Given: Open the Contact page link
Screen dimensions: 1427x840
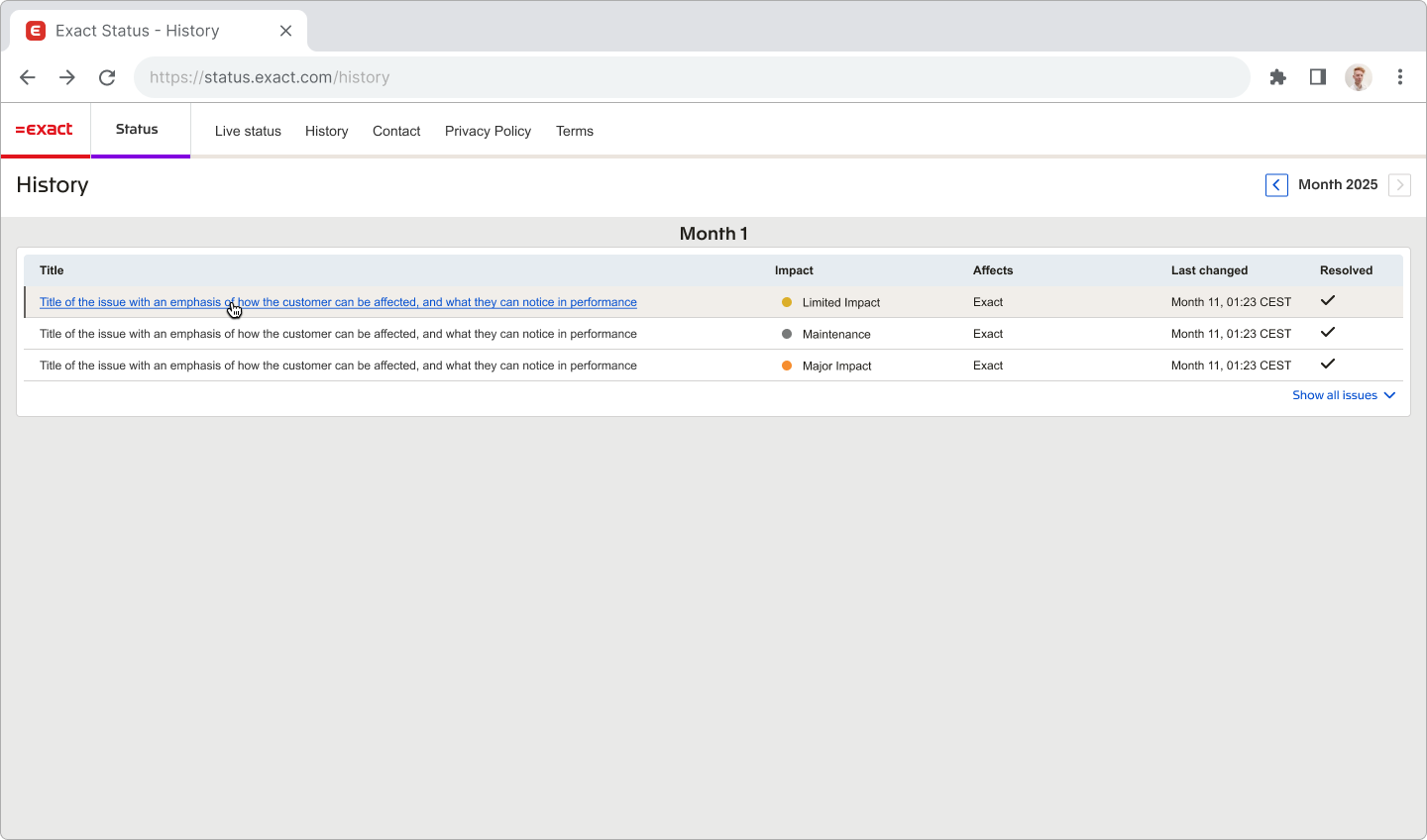Looking at the screenshot, I should (396, 131).
